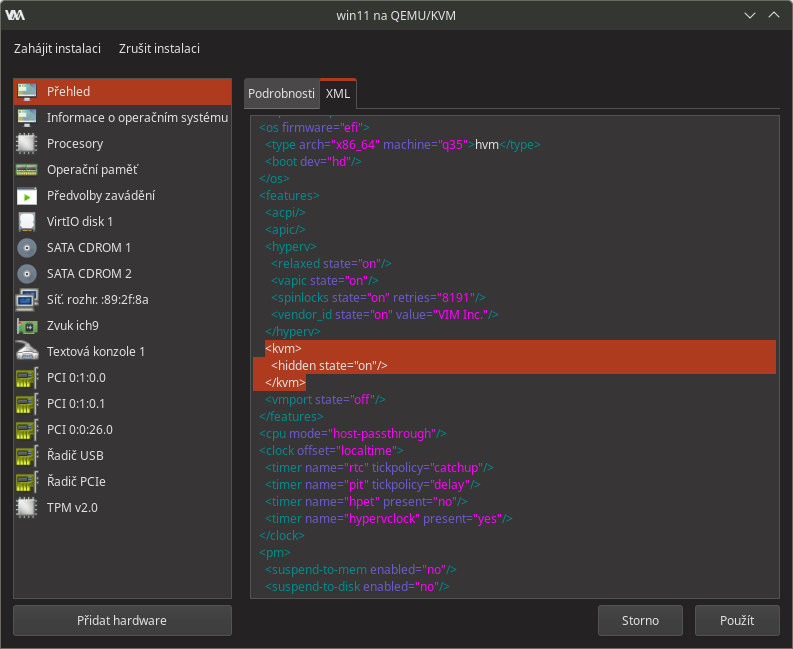This screenshot has width=793, height=649.
Task: Click the Přehled monitor icon
Action: (27, 92)
